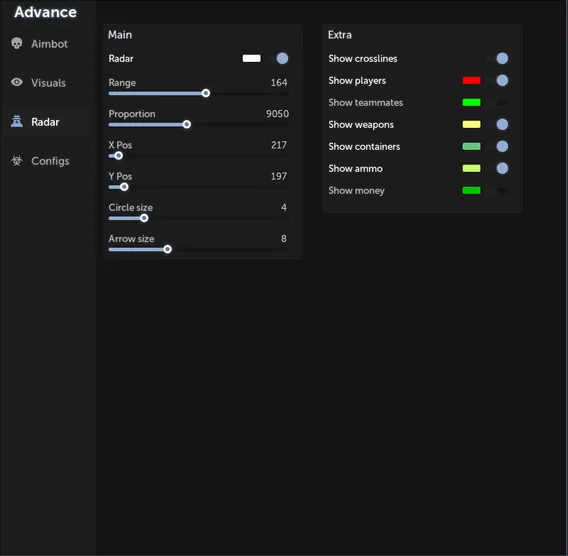This screenshot has width=568, height=556.
Task: Click the Advance title text
Action: coord(46,12)
